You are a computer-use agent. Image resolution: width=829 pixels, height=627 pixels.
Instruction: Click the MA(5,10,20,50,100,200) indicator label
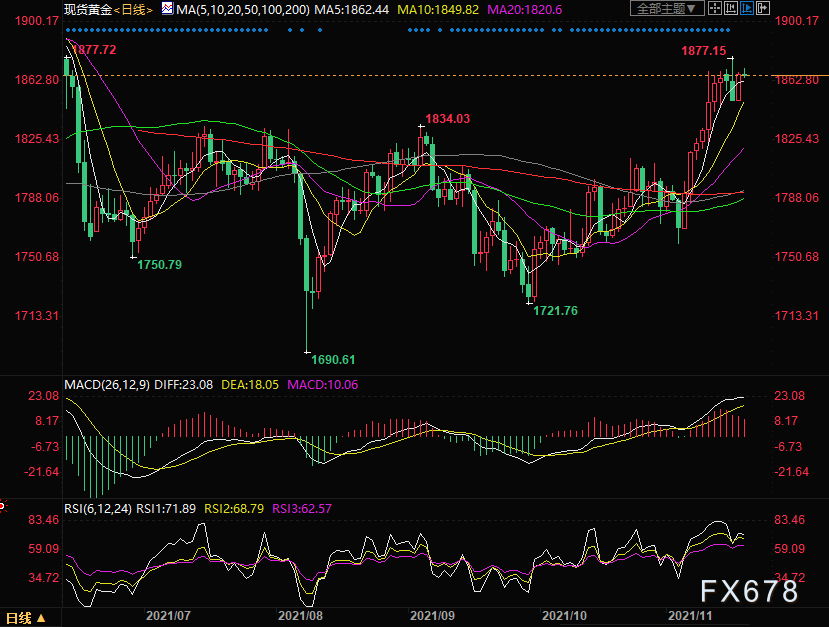pos(243,10)
